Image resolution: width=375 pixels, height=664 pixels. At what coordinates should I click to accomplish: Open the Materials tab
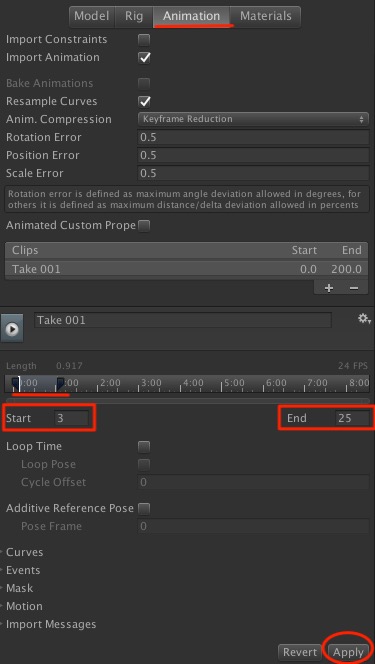(x=266, y=16)
